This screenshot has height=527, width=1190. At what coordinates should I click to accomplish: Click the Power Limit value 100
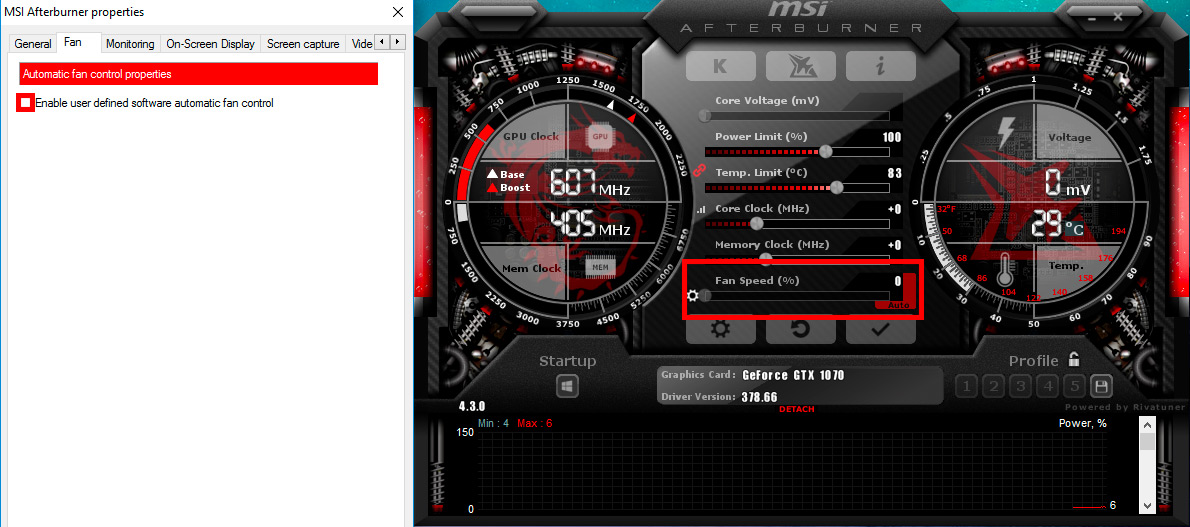coord(892,137)
